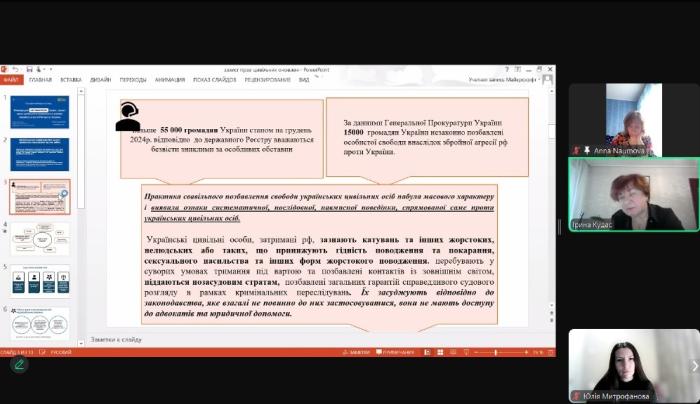700x404 pixels.
Task: Select the АНИМАЦИЯ ribbon tab
Action: click(170, 79)
